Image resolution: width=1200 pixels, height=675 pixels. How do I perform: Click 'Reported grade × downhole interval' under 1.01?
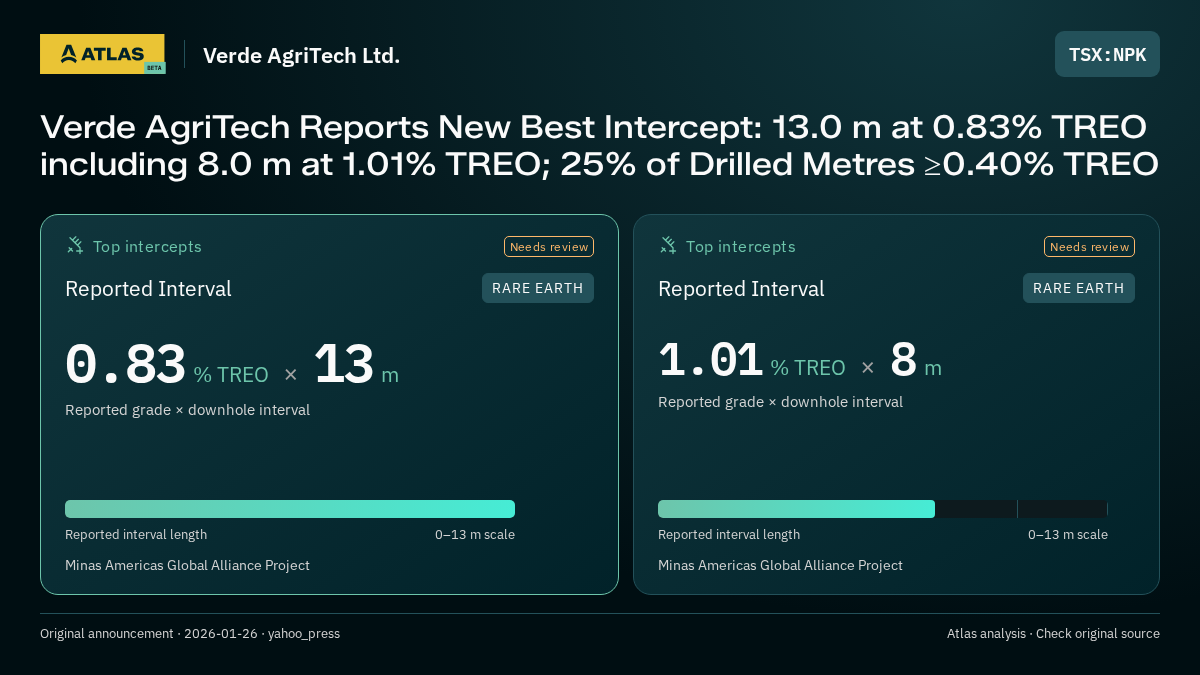780,402
